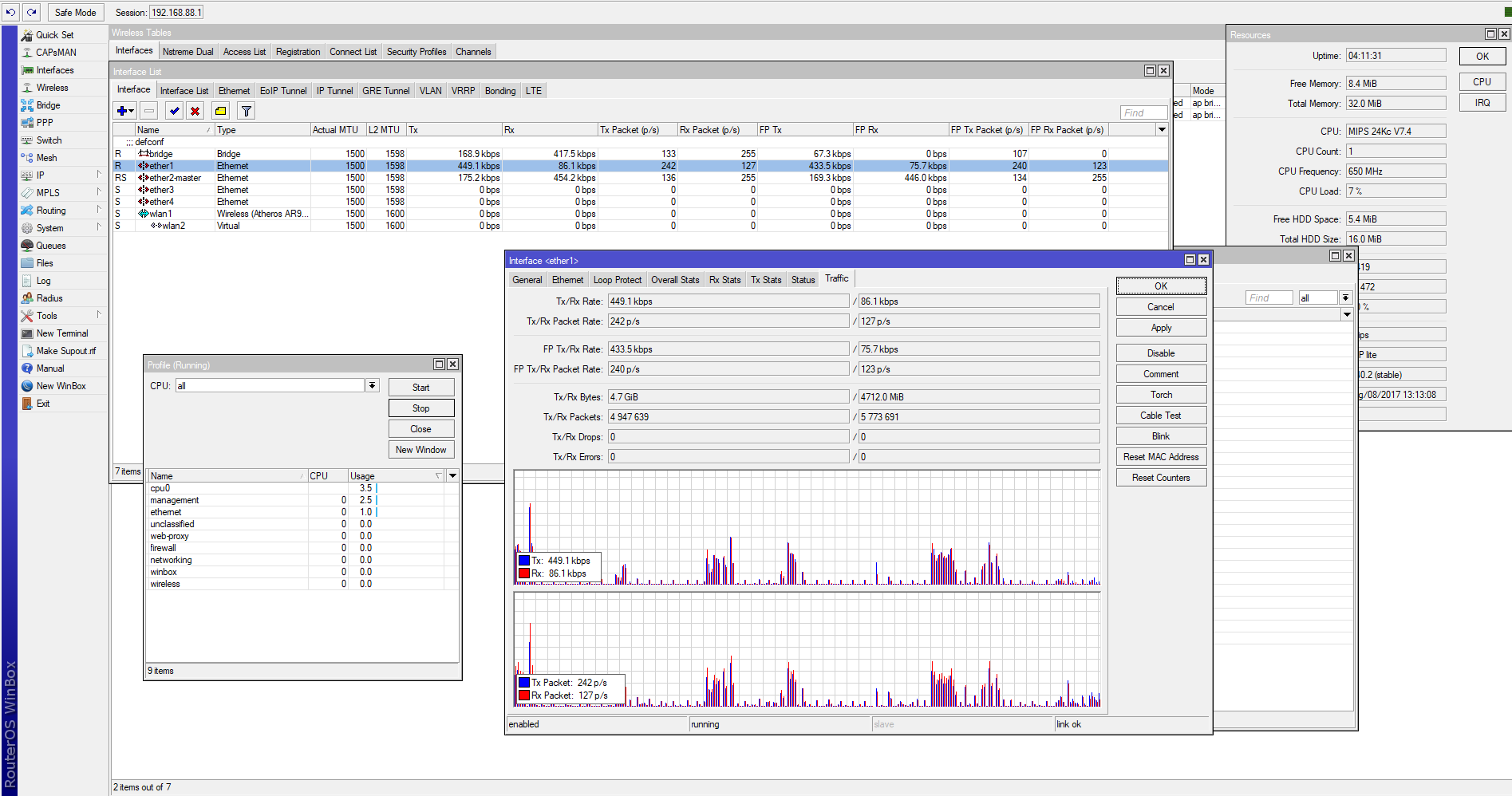
Task: Click the blue Tx Packet legend swatch
Action: coord(524,683)
